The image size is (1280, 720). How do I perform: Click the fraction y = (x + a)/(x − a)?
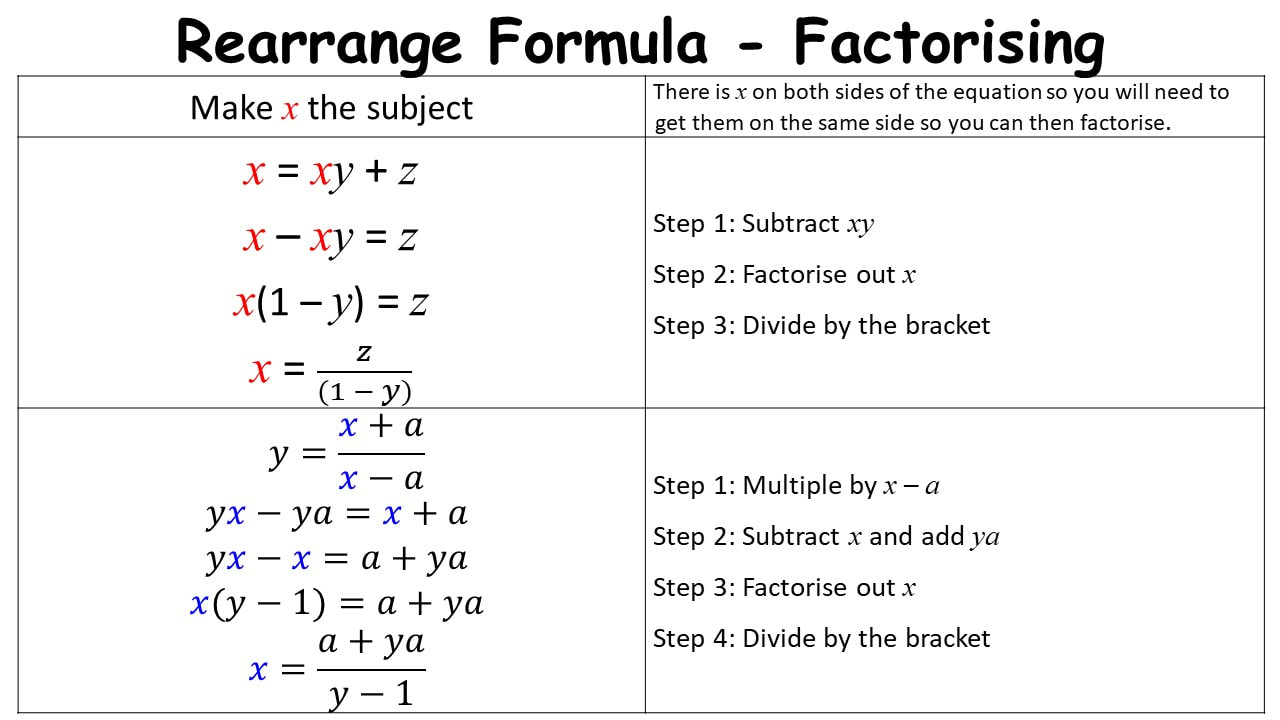(x=347, y=453)
